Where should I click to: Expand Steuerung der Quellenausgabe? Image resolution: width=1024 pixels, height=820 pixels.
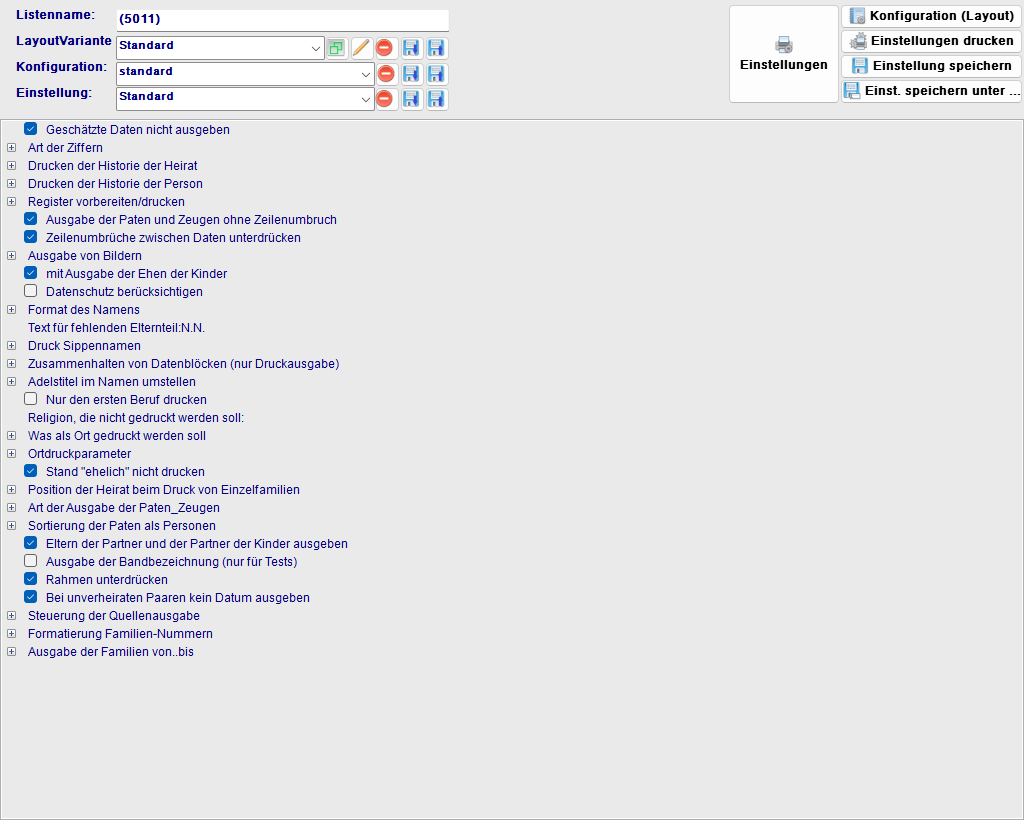[x=11, y=615]
